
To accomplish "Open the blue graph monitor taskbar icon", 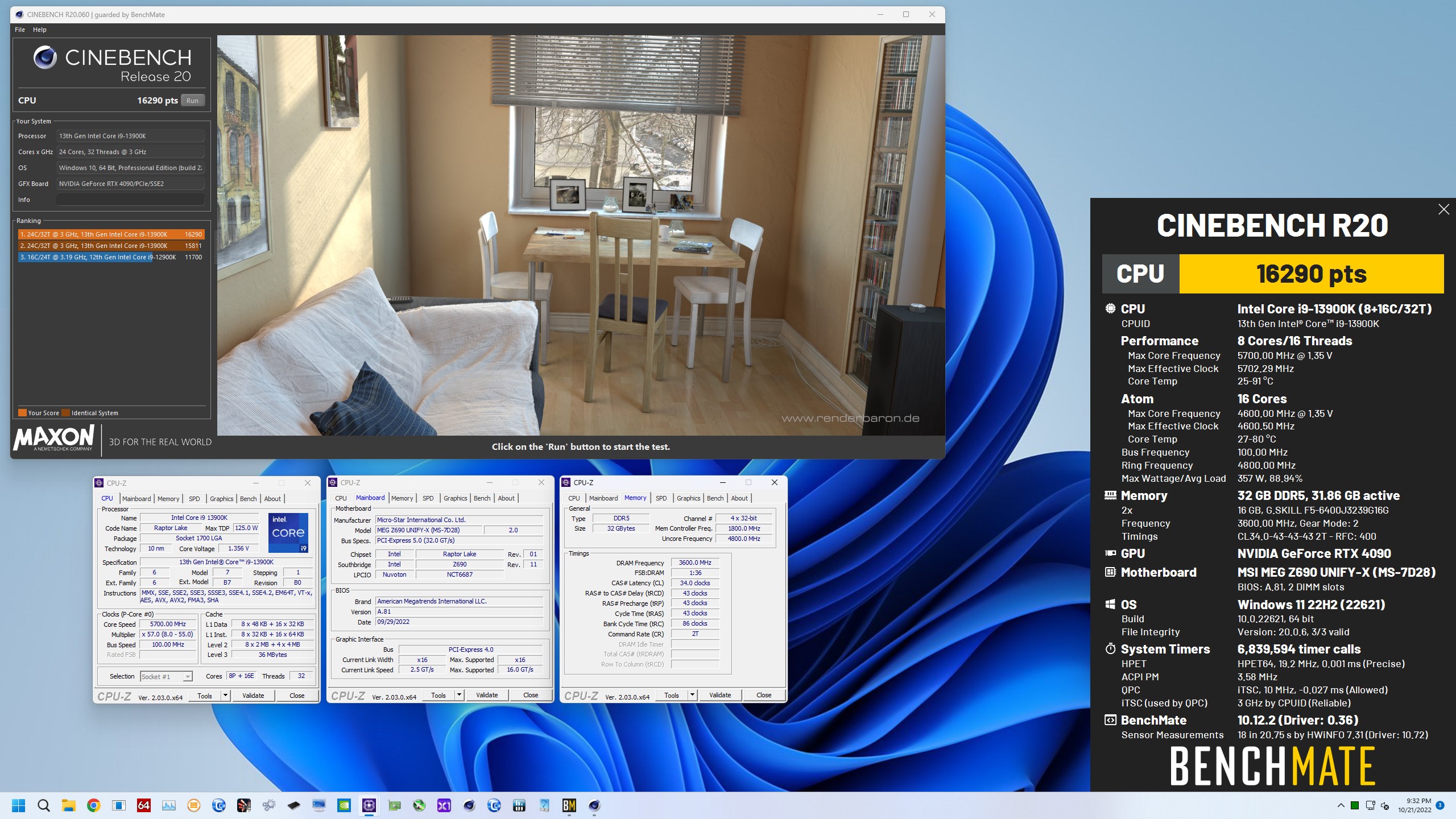I will pyautogui.click(x=168, y=805).
